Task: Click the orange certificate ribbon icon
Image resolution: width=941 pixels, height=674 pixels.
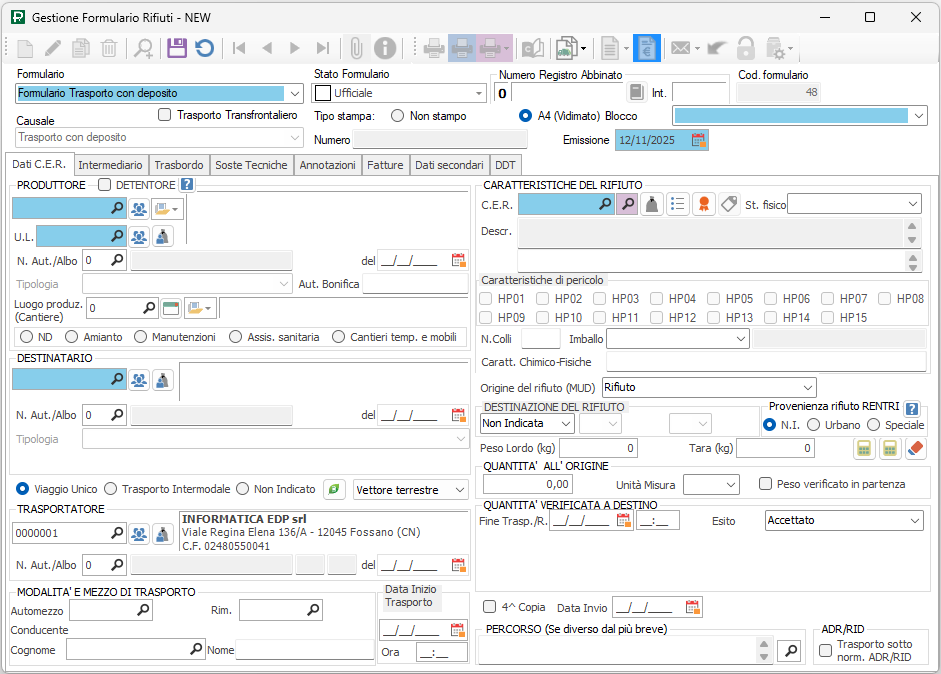Action: pyautogui.click(x=704, y=204)
